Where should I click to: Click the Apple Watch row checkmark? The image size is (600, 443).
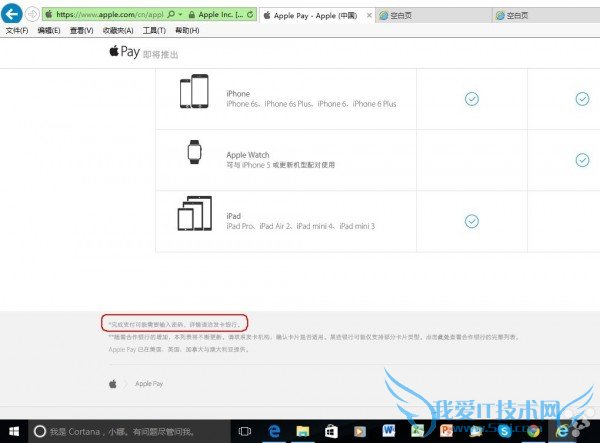tap(582, 160)
